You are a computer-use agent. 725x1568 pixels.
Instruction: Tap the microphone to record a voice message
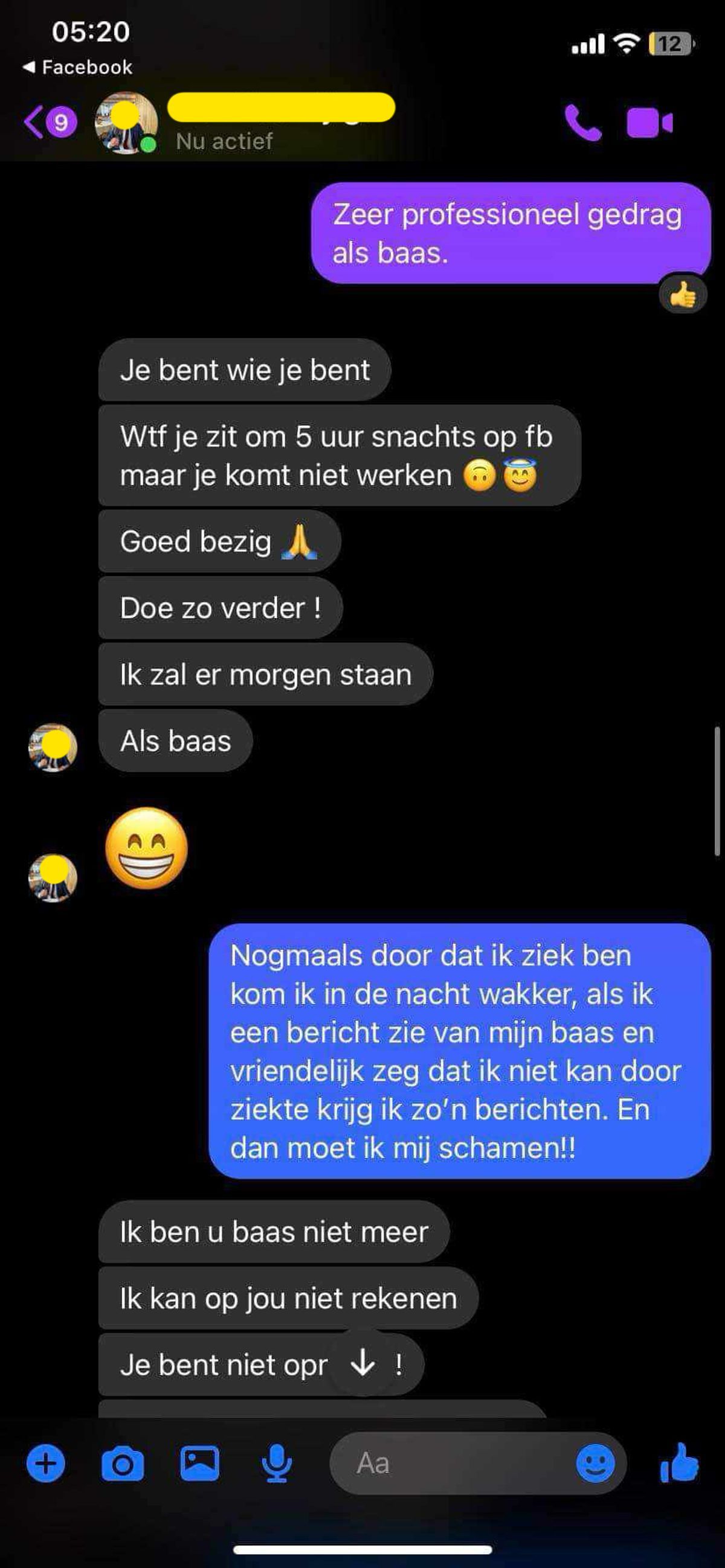click(277, 1464)
